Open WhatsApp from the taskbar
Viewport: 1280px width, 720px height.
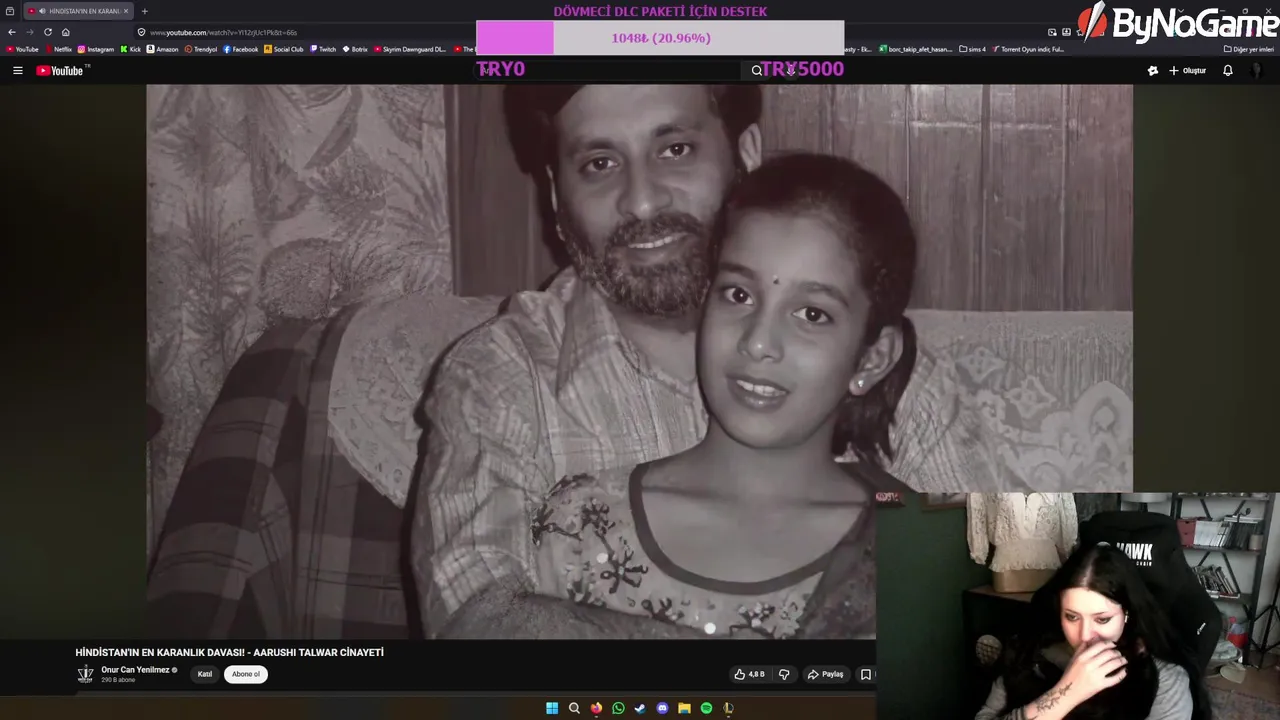point(618,708)
